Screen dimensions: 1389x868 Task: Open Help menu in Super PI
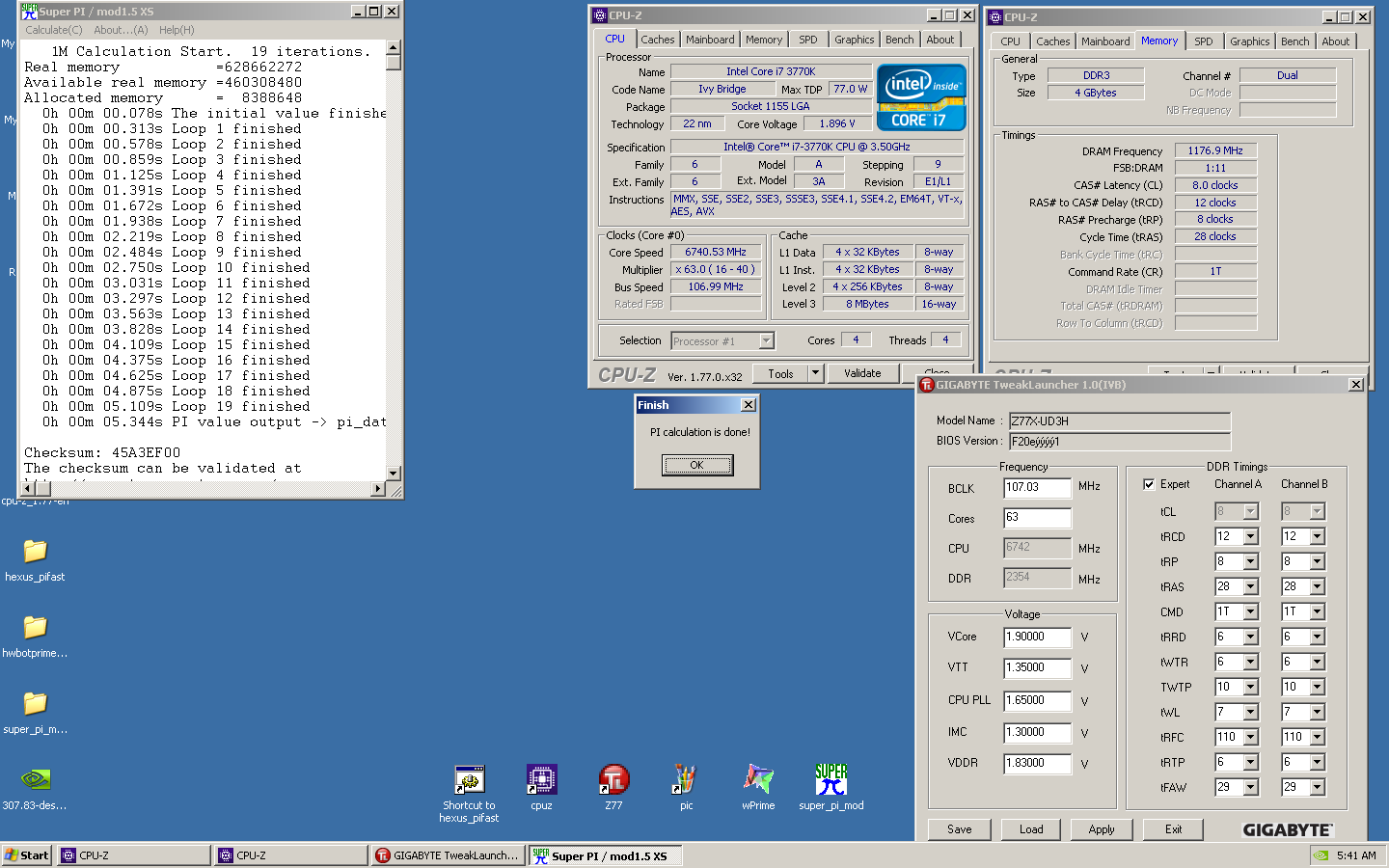[x=177, y=30]
